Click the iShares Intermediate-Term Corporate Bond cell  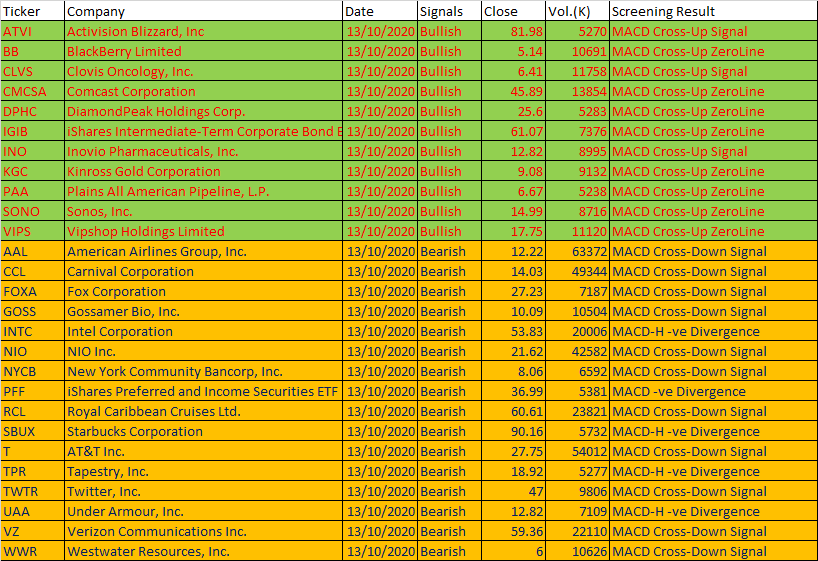coord(203,132)
